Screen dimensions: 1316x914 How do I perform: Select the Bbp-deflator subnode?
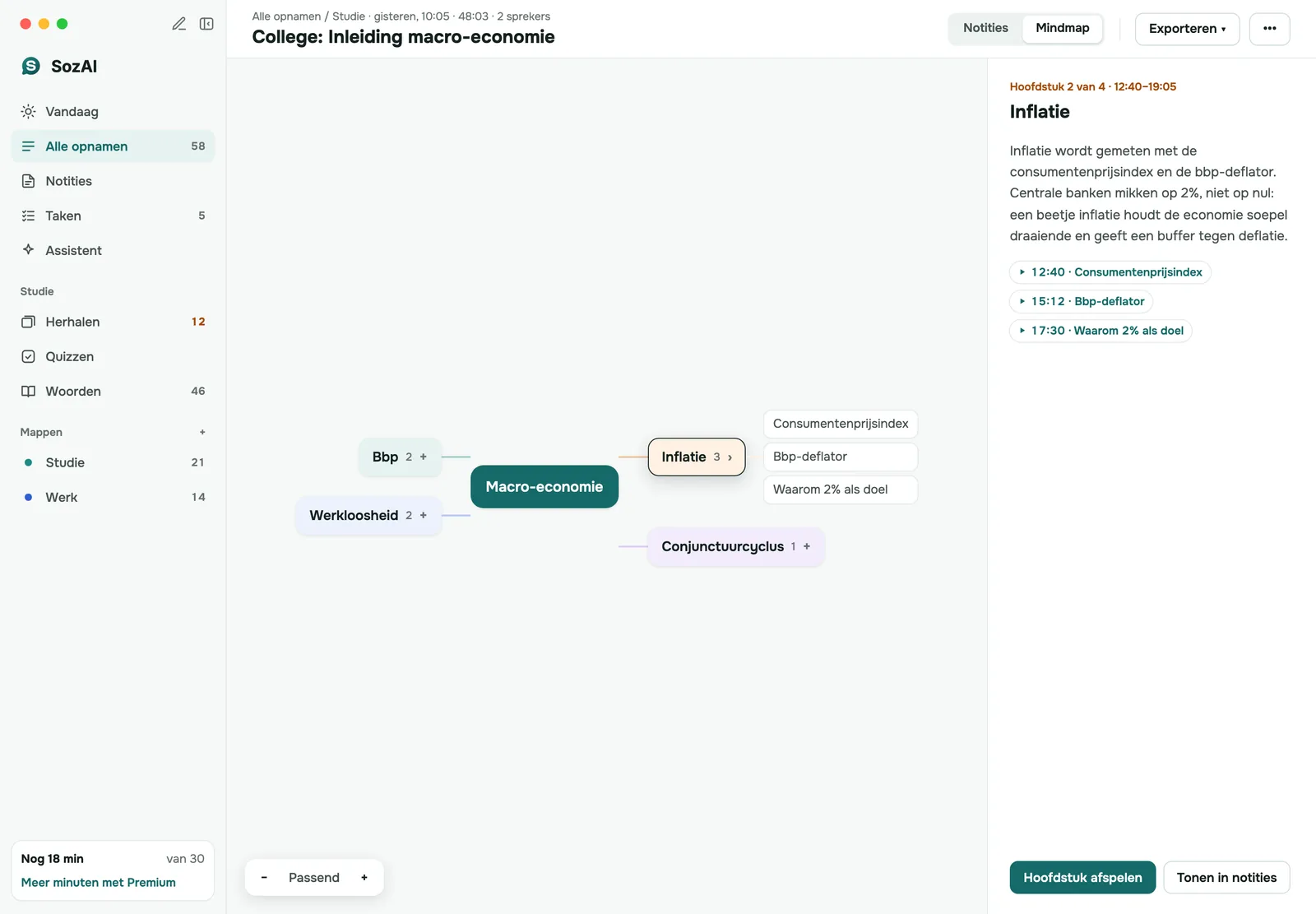pos(841,457)
